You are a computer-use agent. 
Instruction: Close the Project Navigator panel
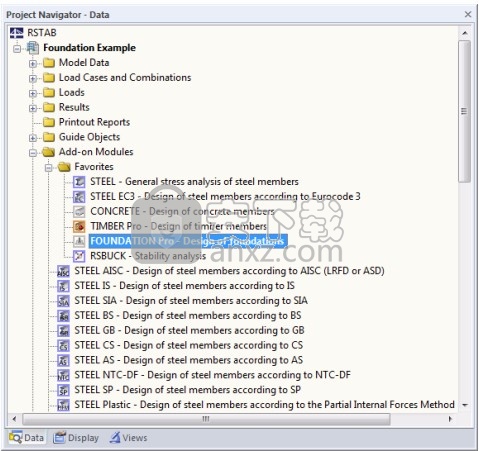click(468, 14)
